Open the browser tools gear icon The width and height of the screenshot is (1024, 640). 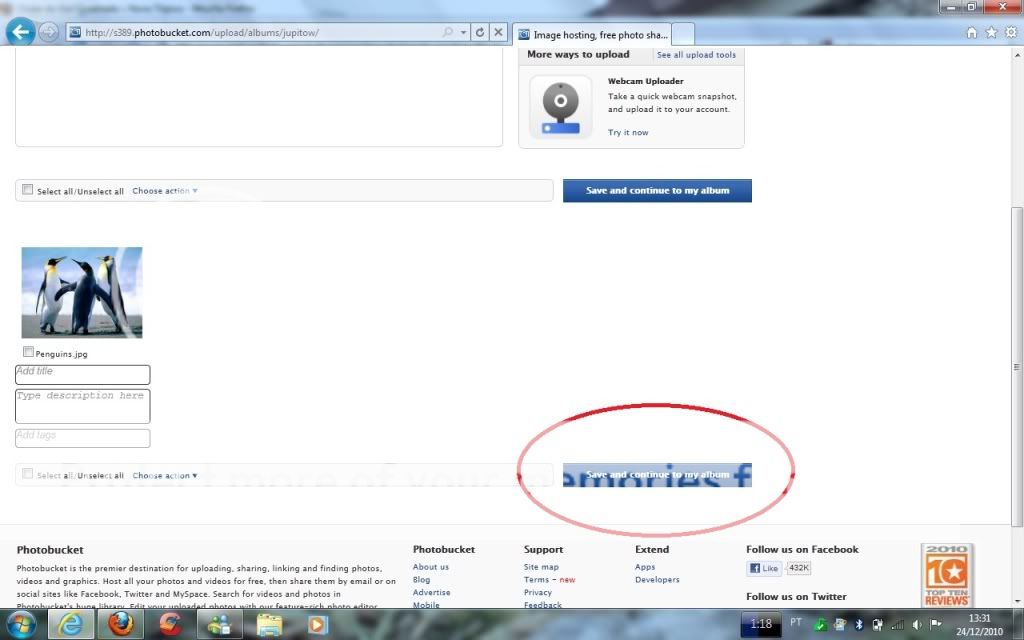pyautogui.click(x=1010, y=33)
